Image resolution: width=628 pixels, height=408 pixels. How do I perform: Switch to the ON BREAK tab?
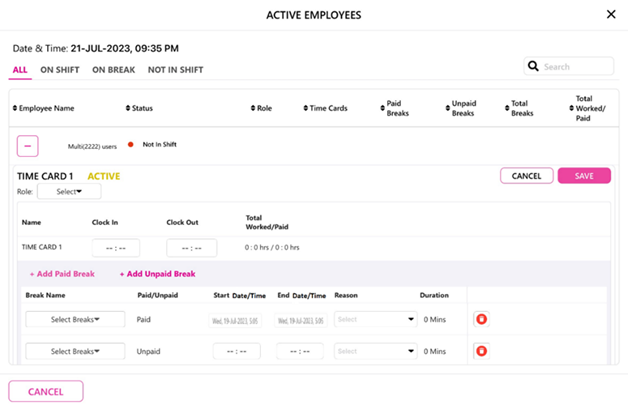tap(113, 70)
